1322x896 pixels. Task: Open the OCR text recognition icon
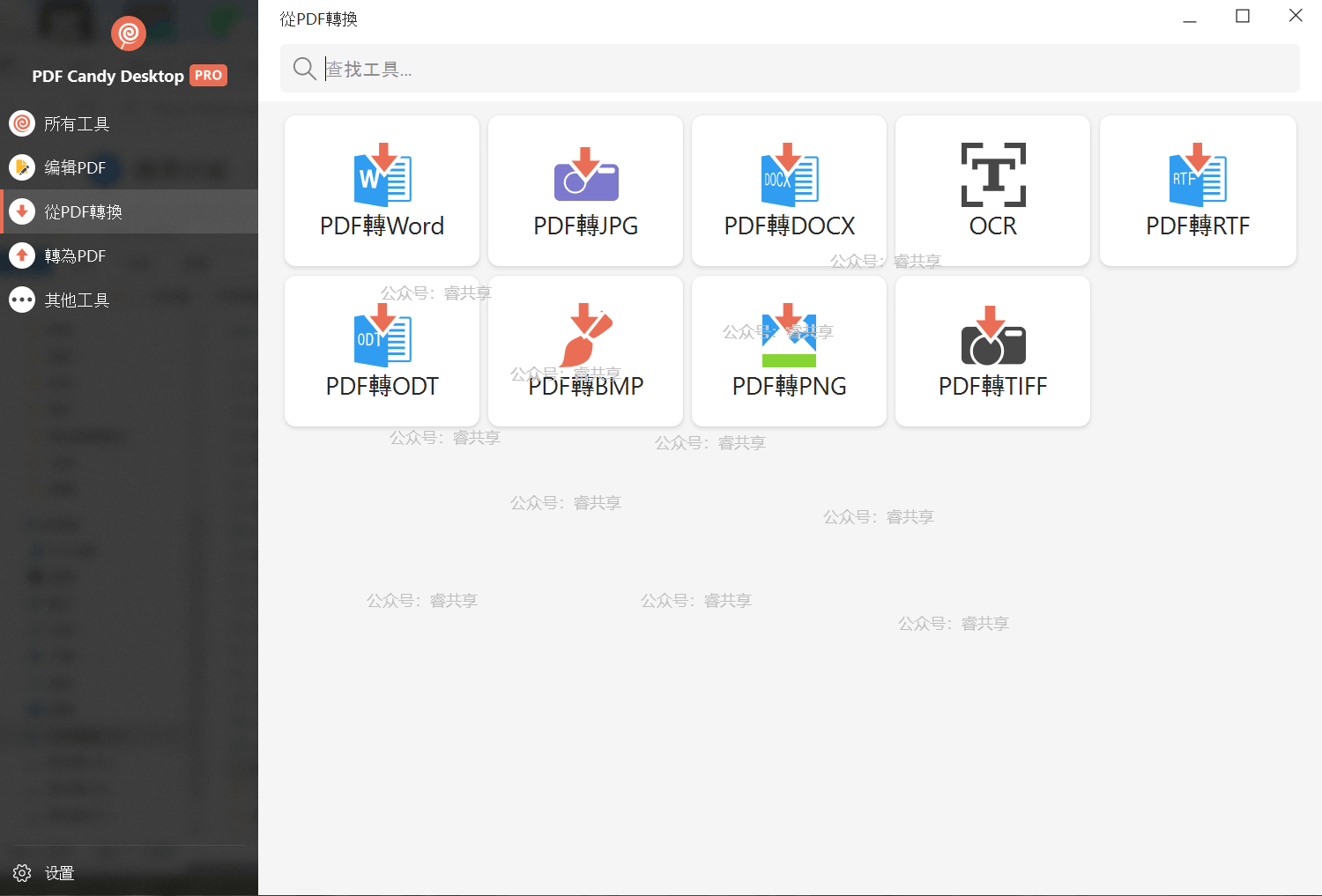pos(993,174)
